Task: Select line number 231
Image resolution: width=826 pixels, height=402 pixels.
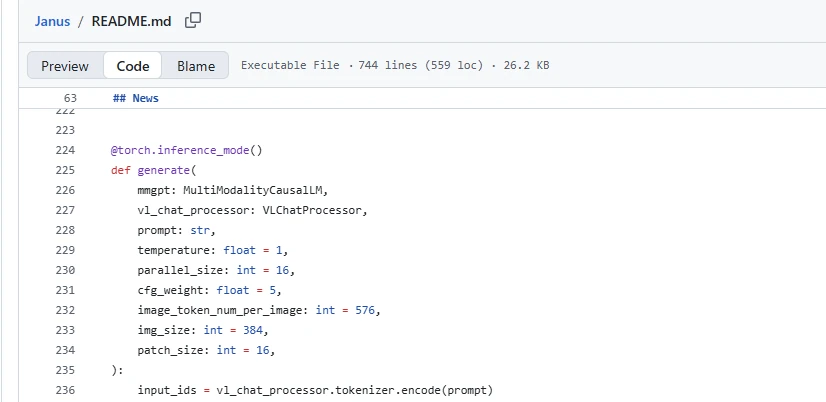Action: pyautogui.click(x=65, y=290)
